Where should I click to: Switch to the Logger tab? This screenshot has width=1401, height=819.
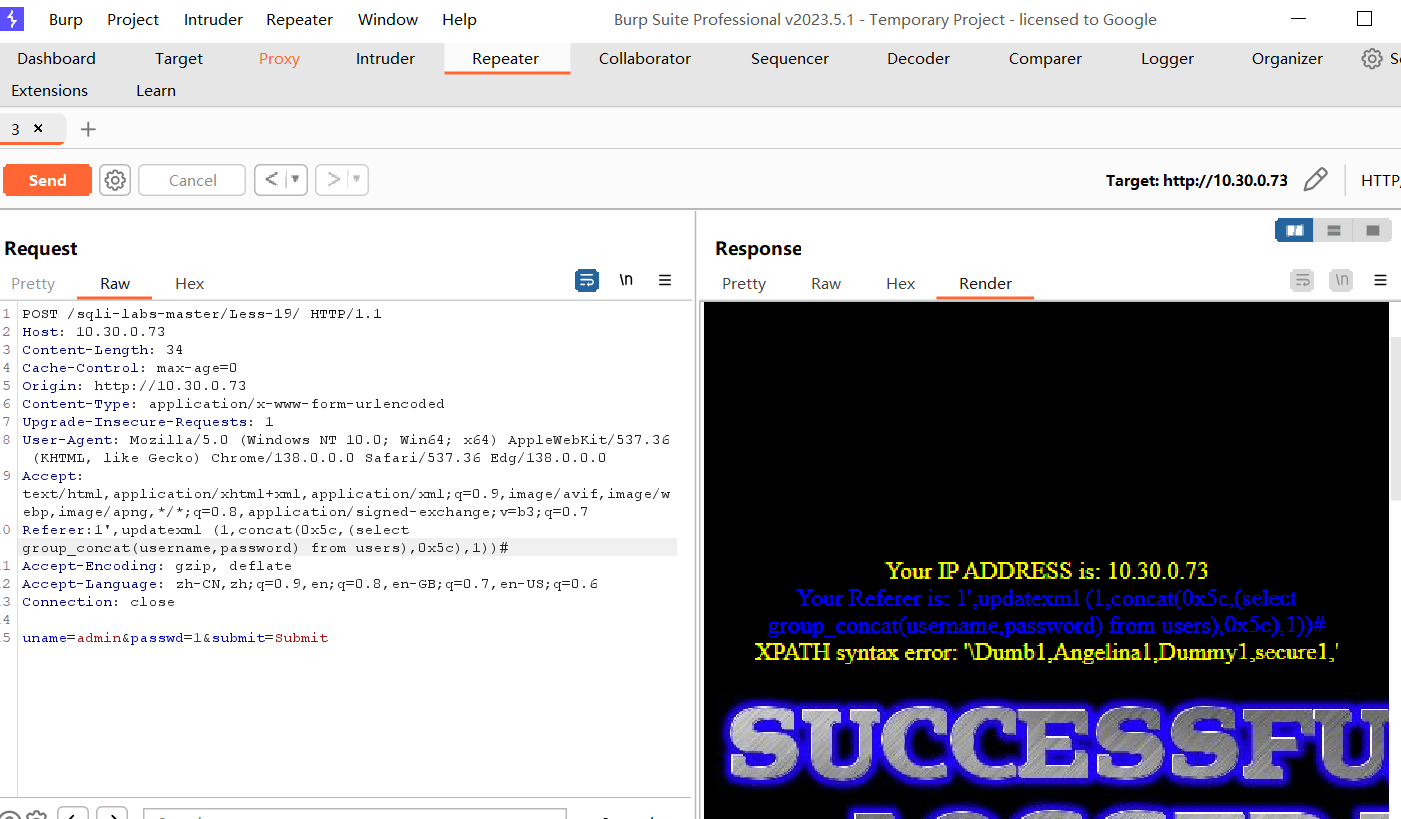coord(1167,59)
